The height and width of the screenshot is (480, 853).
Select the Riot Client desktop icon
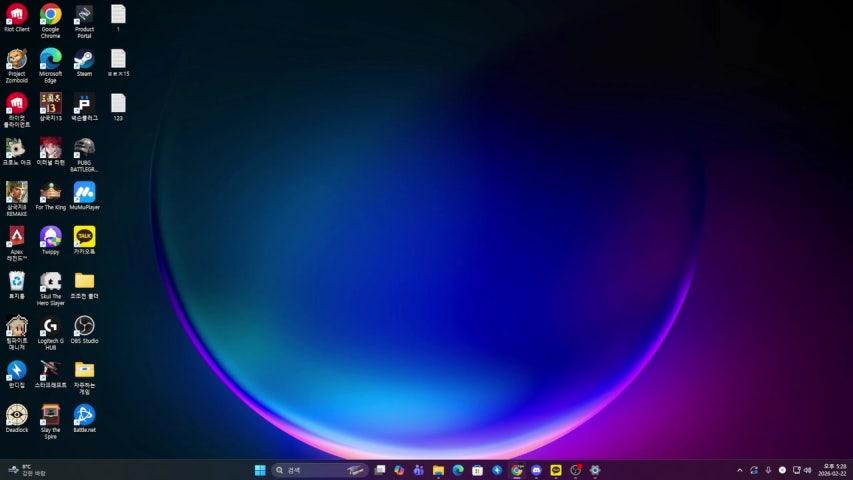pos(17,15)
